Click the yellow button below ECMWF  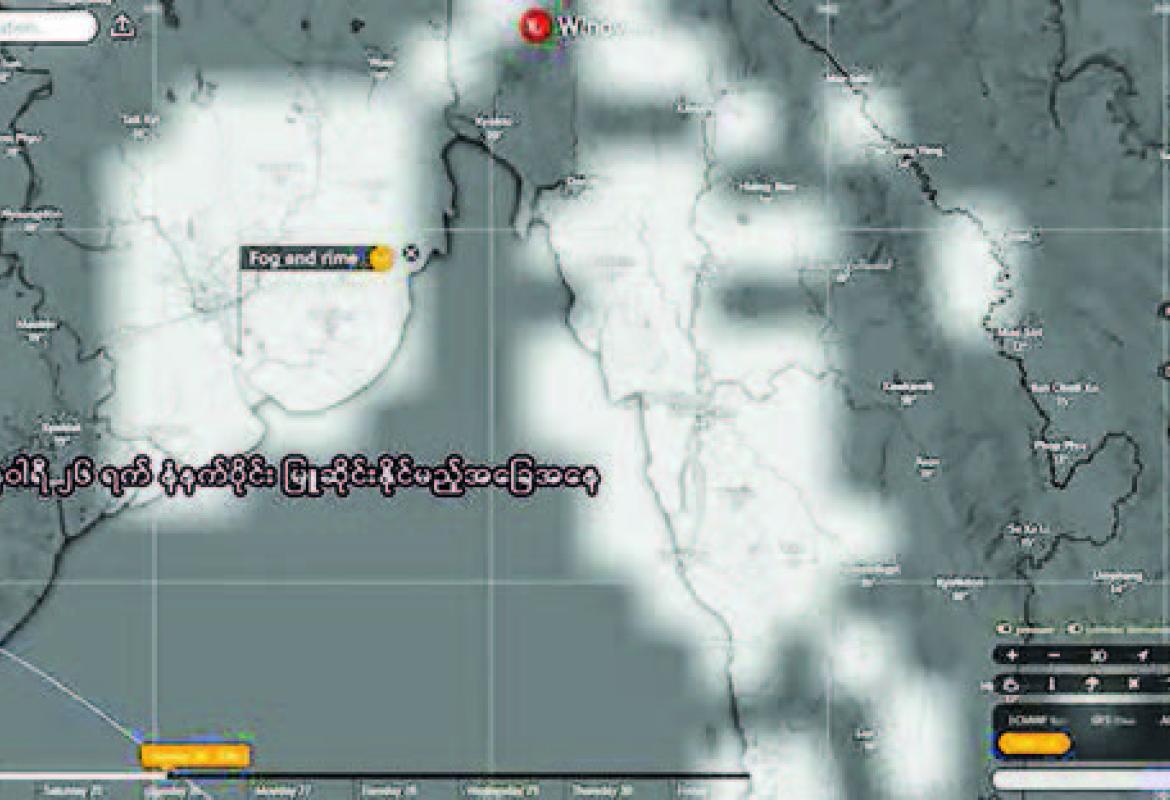1033,743
